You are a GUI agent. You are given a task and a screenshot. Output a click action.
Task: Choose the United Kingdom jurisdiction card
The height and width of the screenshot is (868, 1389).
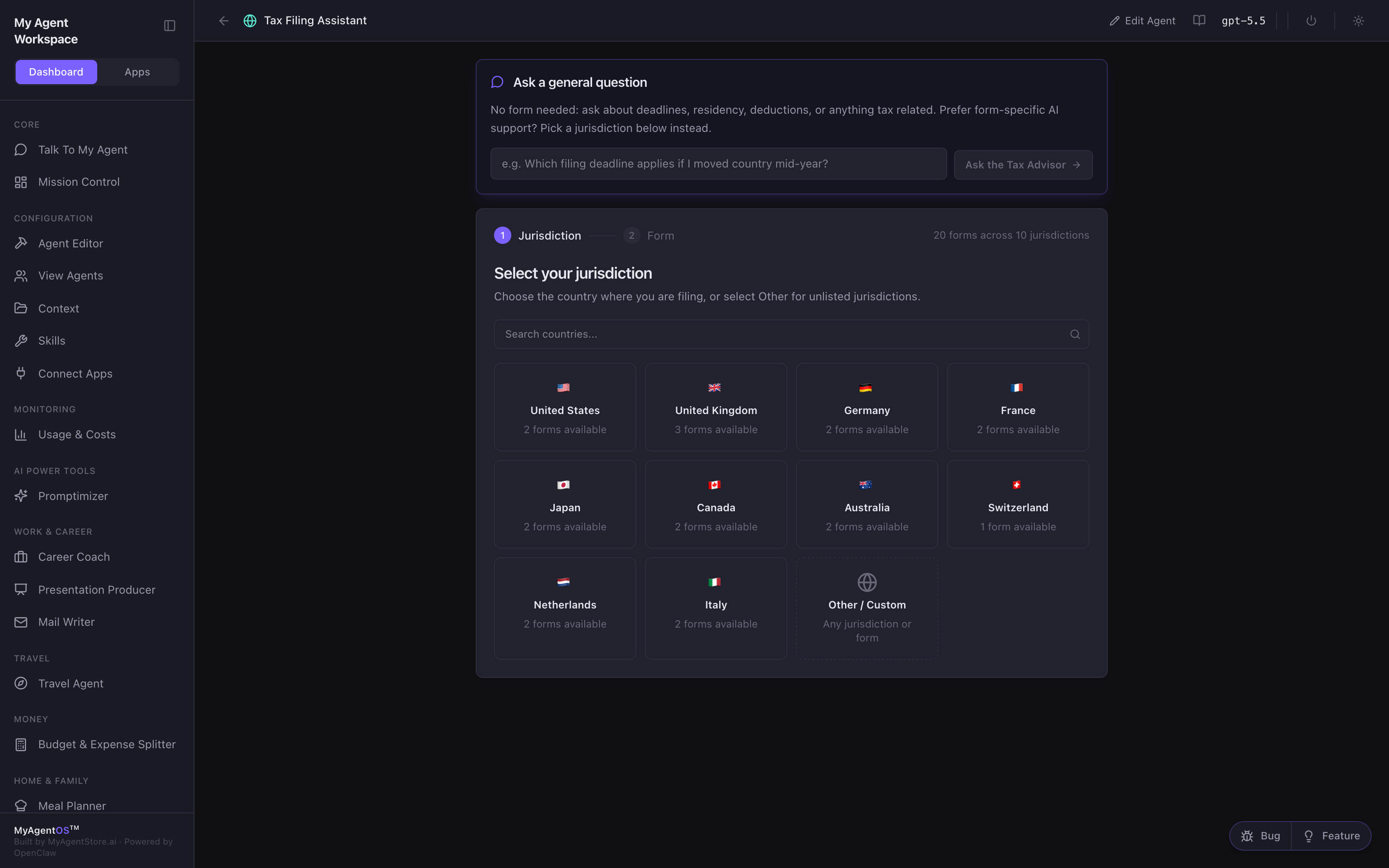click(x=716, y=407)
